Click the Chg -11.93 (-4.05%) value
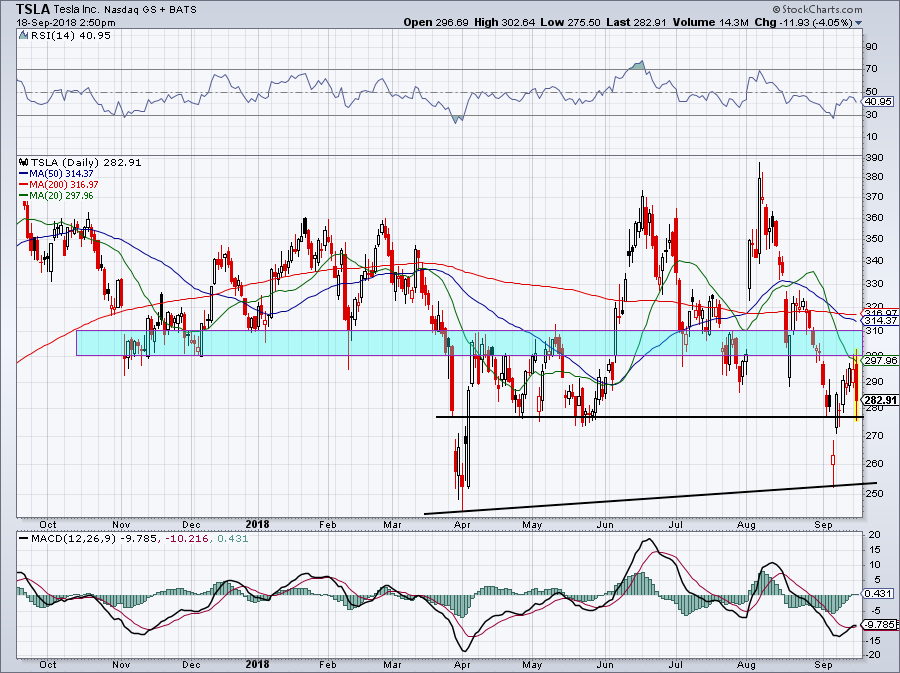This screenshot has width=900, height=673. [x=804, y=22]
